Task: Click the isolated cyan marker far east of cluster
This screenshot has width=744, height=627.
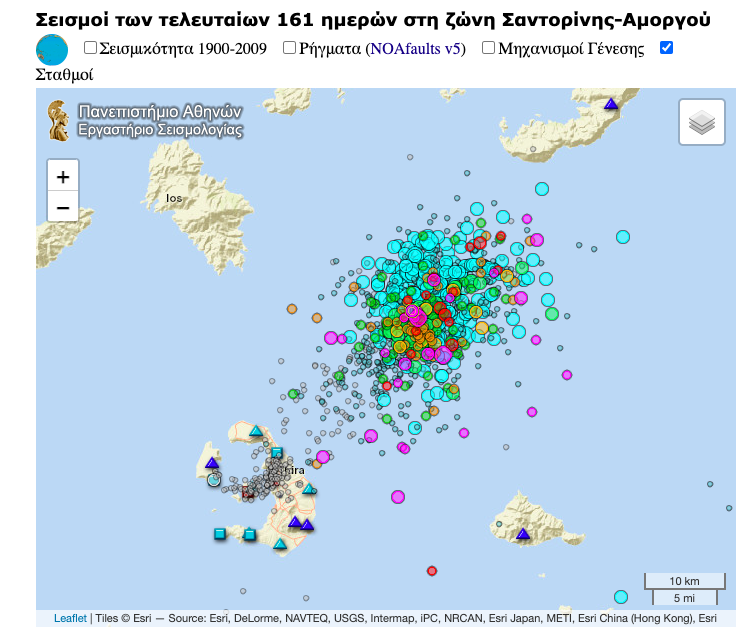Action: click(x=623, y=237)
